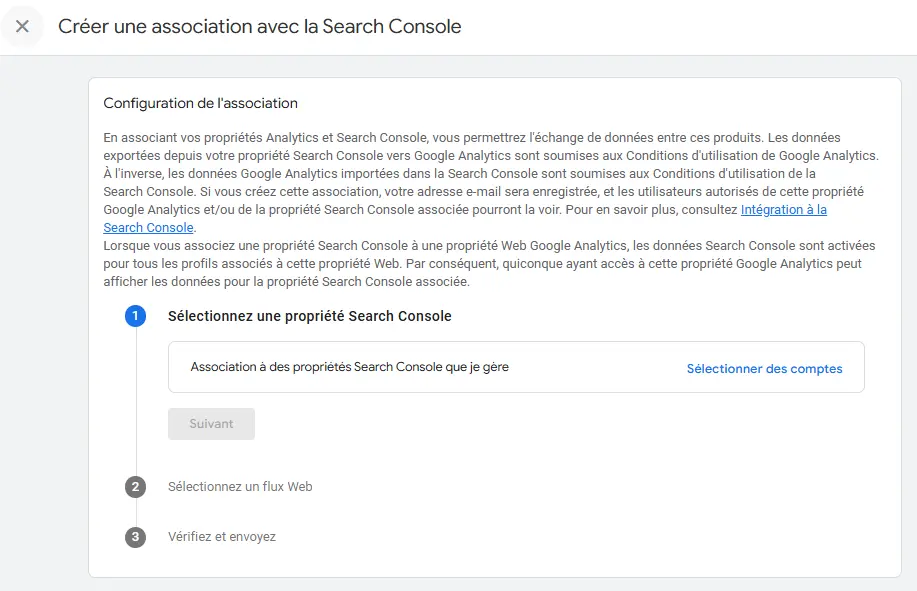Click the "Sélectionnez une propriété Search Console" heading
The width and height of the screenshot is (917, 591).
point(310,316)
